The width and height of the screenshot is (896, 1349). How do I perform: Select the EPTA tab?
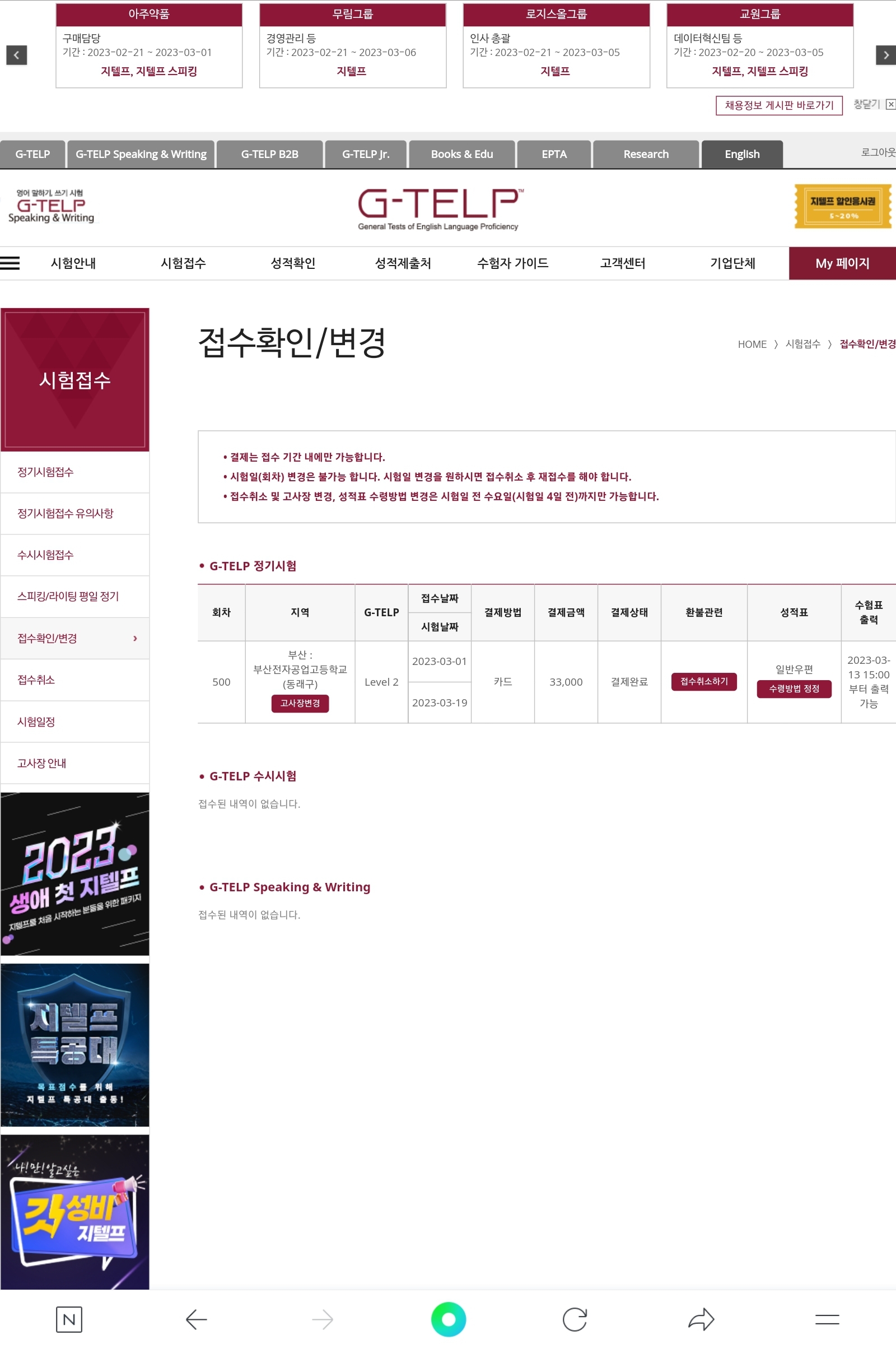pyautogui.click(x=554, y=154)
